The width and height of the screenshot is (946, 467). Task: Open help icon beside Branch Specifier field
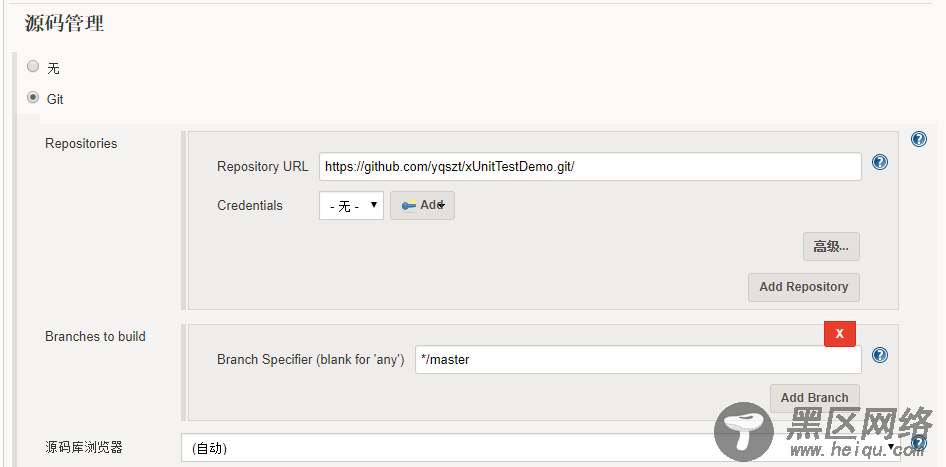[x=880, y=355]
